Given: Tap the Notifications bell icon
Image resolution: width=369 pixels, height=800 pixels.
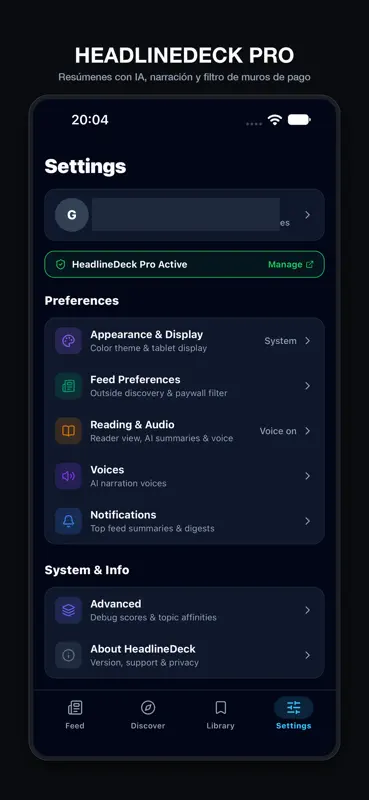Looking at the screenshot, I should tap(68, 521).
